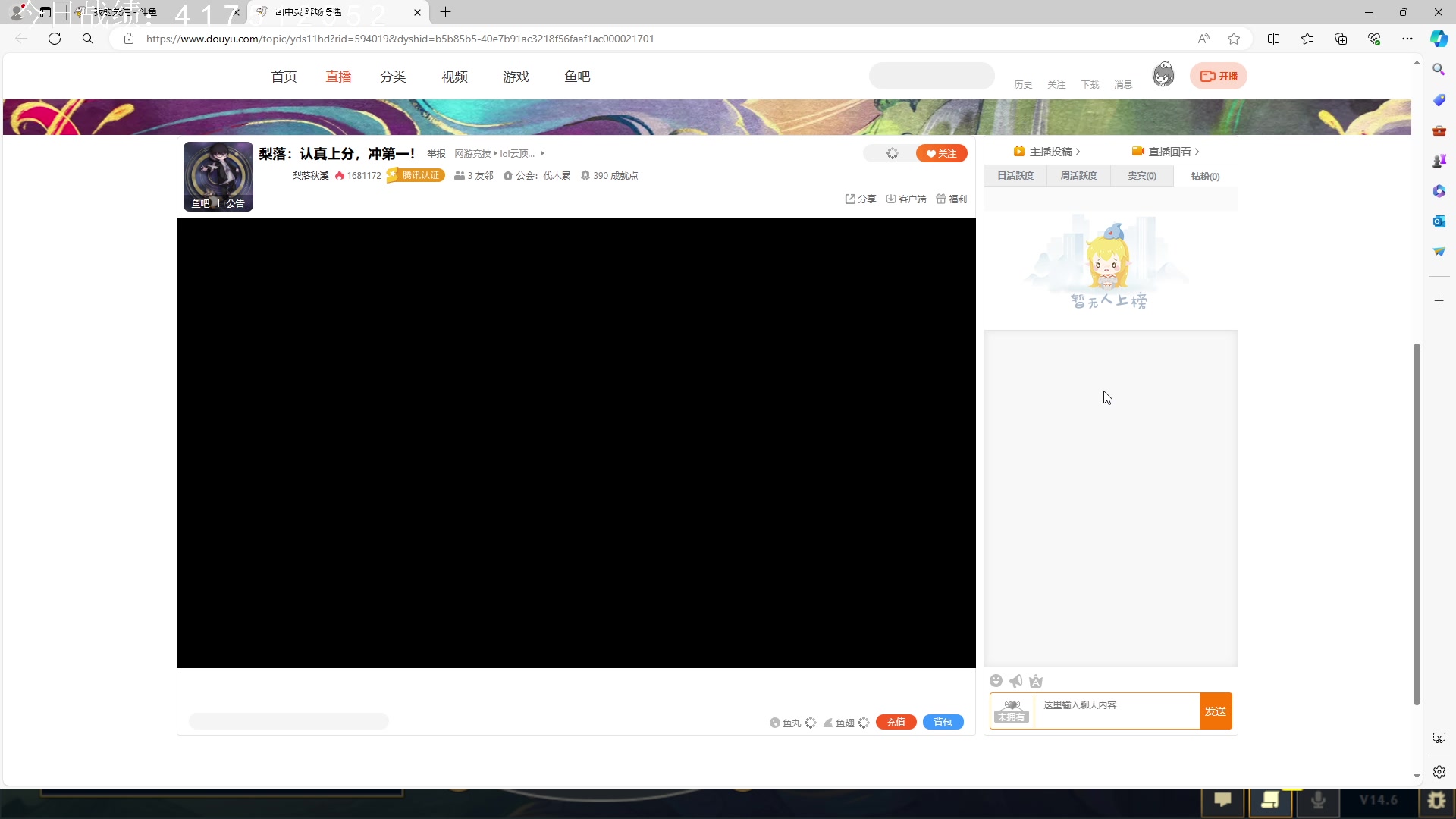Open 历史 viewing history

1023,84
